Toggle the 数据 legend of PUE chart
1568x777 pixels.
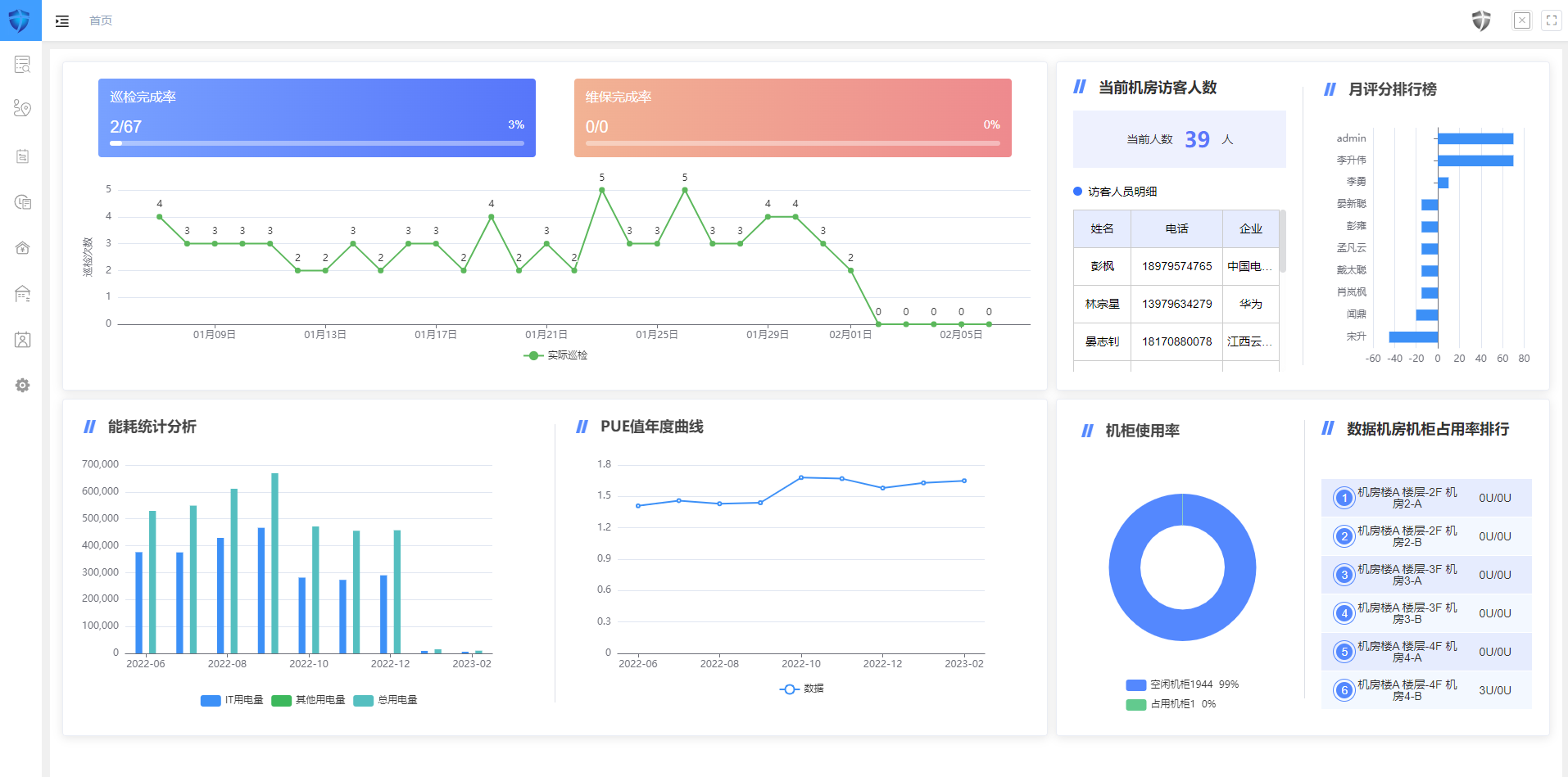pos(801,689)
